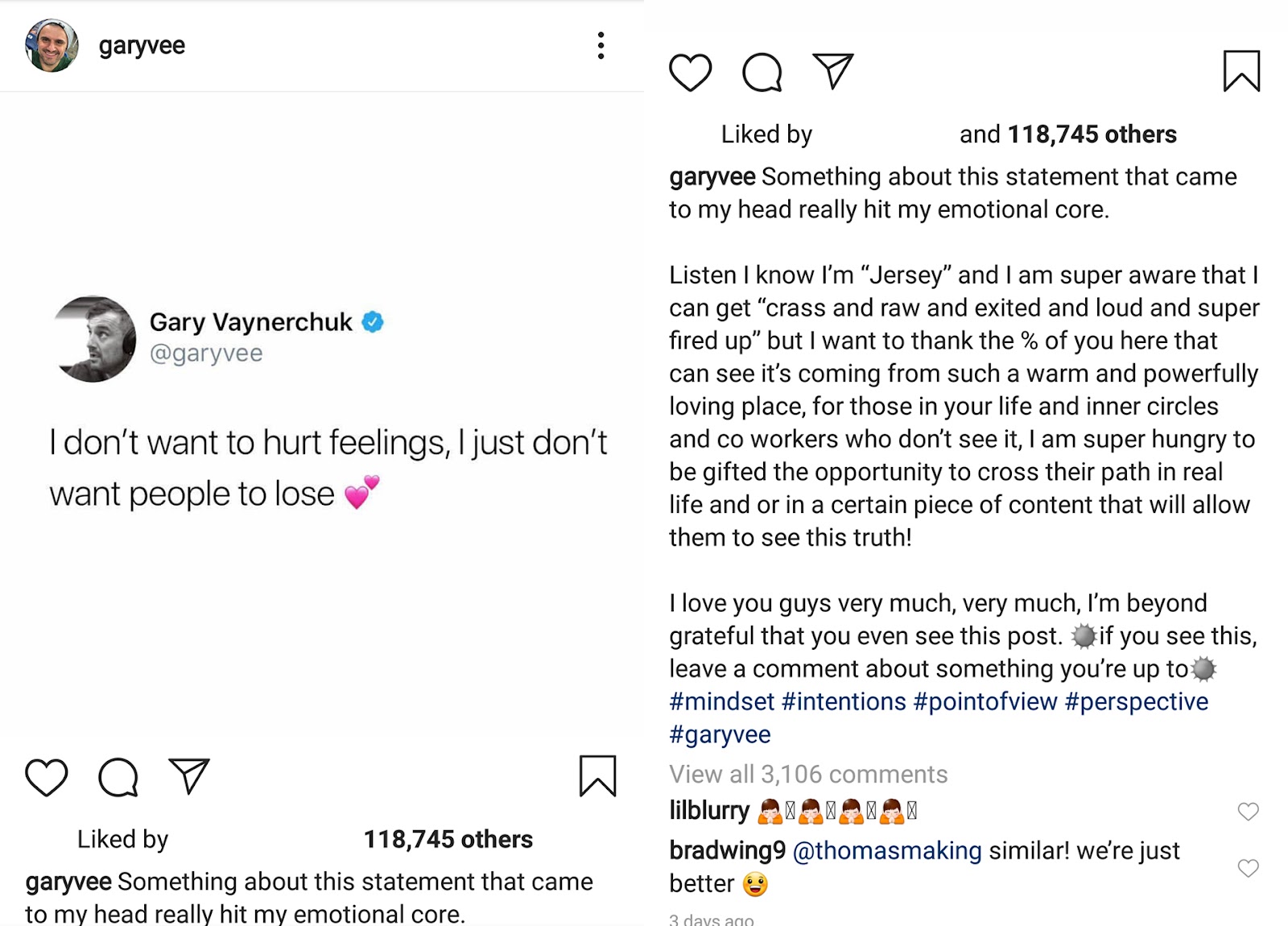Open the three-dot post options menu
This screenshot has height=926, width=1288.
[601, 46]
